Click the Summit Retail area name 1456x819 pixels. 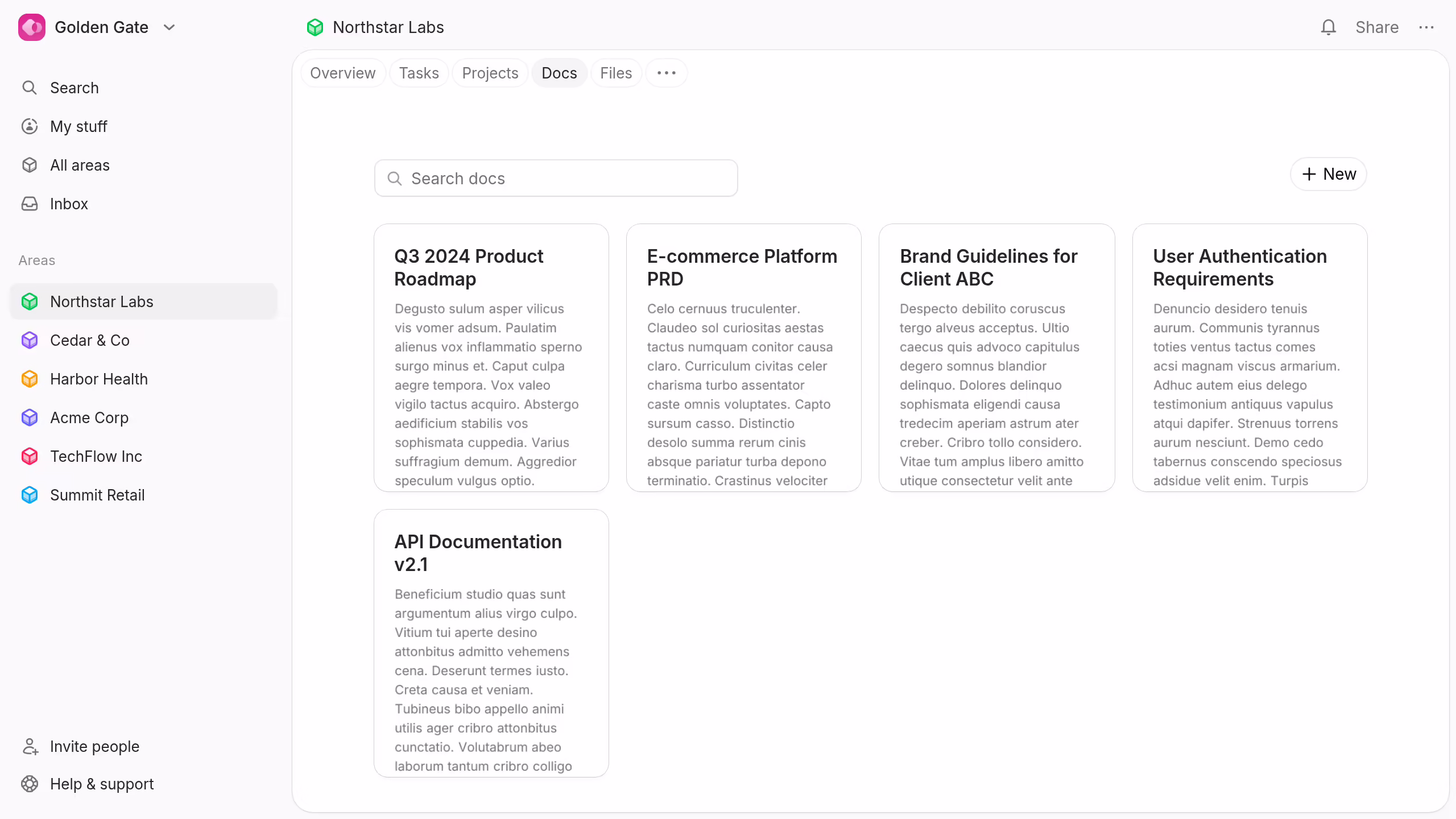98,495
